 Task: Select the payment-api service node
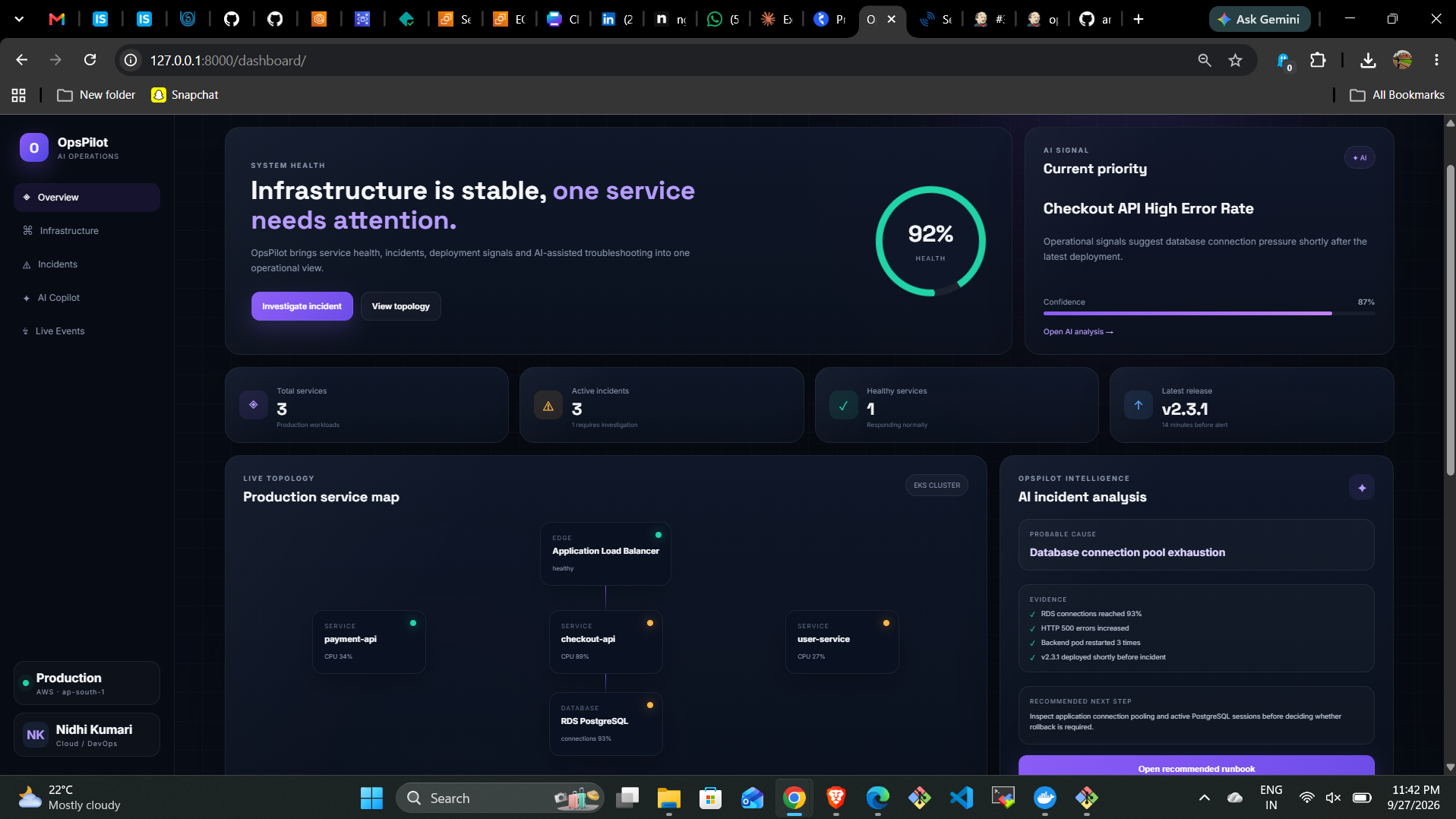(x=369, y=642)
